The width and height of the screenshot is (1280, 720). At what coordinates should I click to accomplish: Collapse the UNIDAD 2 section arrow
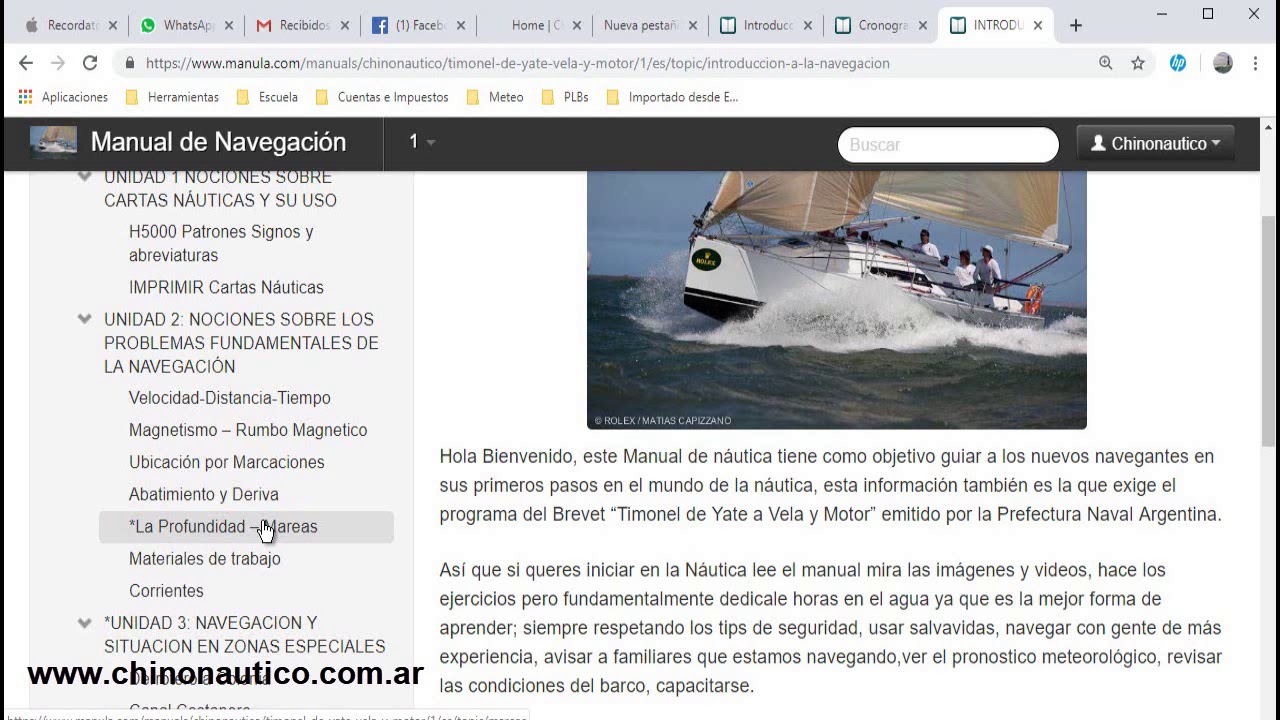coord(85,319)
